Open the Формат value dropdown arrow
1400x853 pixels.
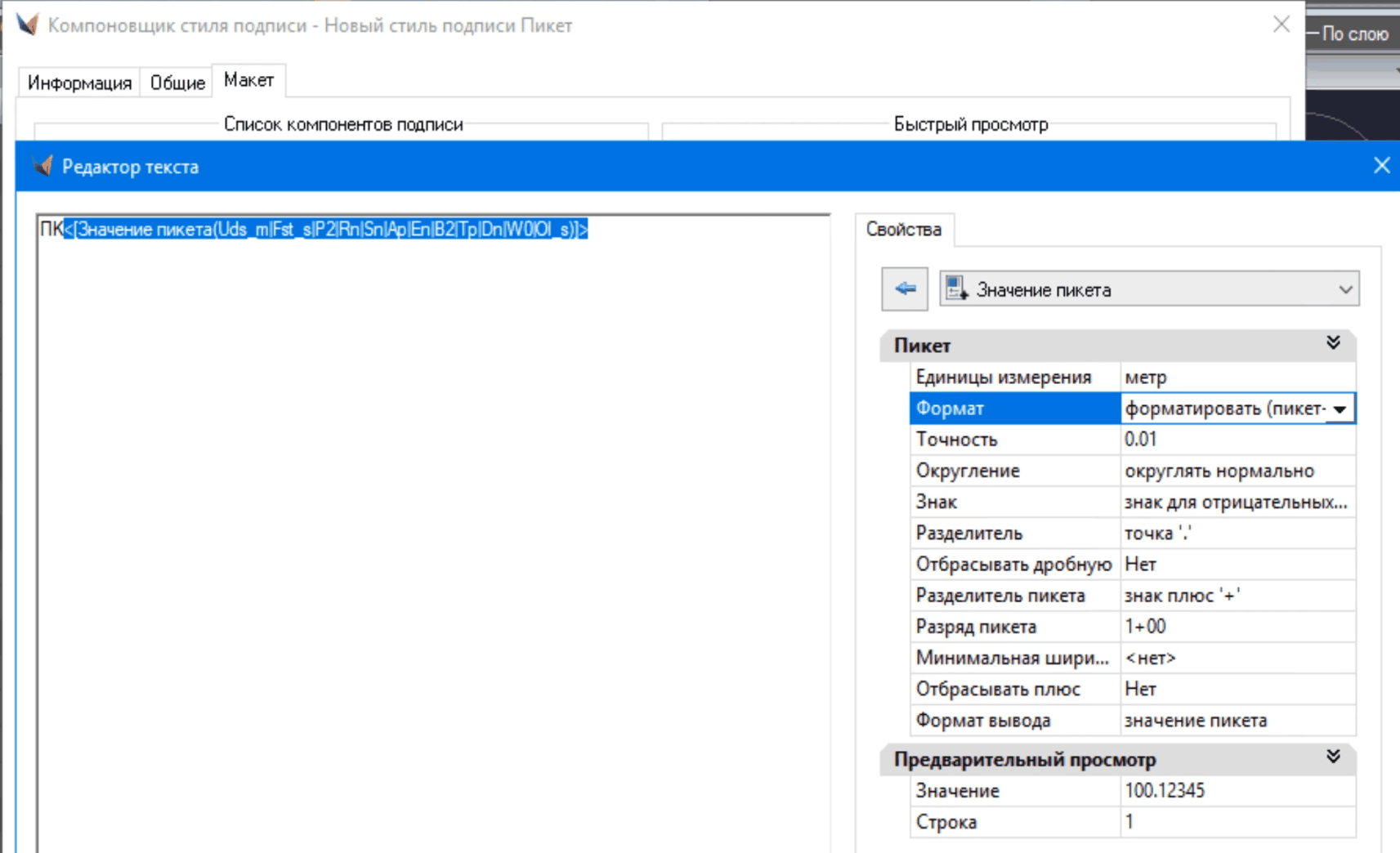point(1340,409)
